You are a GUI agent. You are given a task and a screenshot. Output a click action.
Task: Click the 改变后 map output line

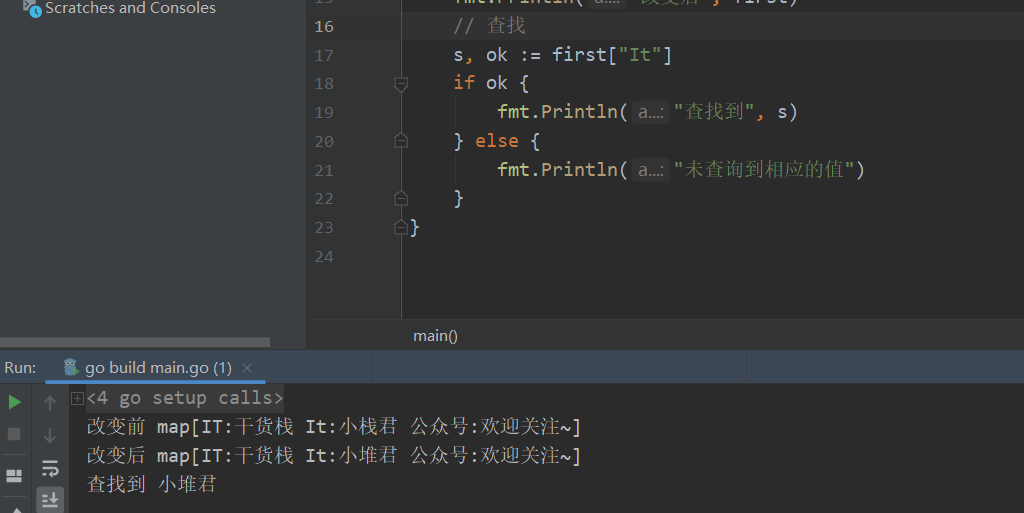click(x=334, y=456)
